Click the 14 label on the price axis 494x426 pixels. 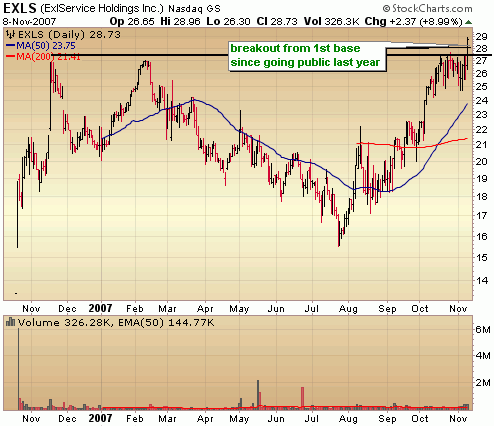(482, 280)
